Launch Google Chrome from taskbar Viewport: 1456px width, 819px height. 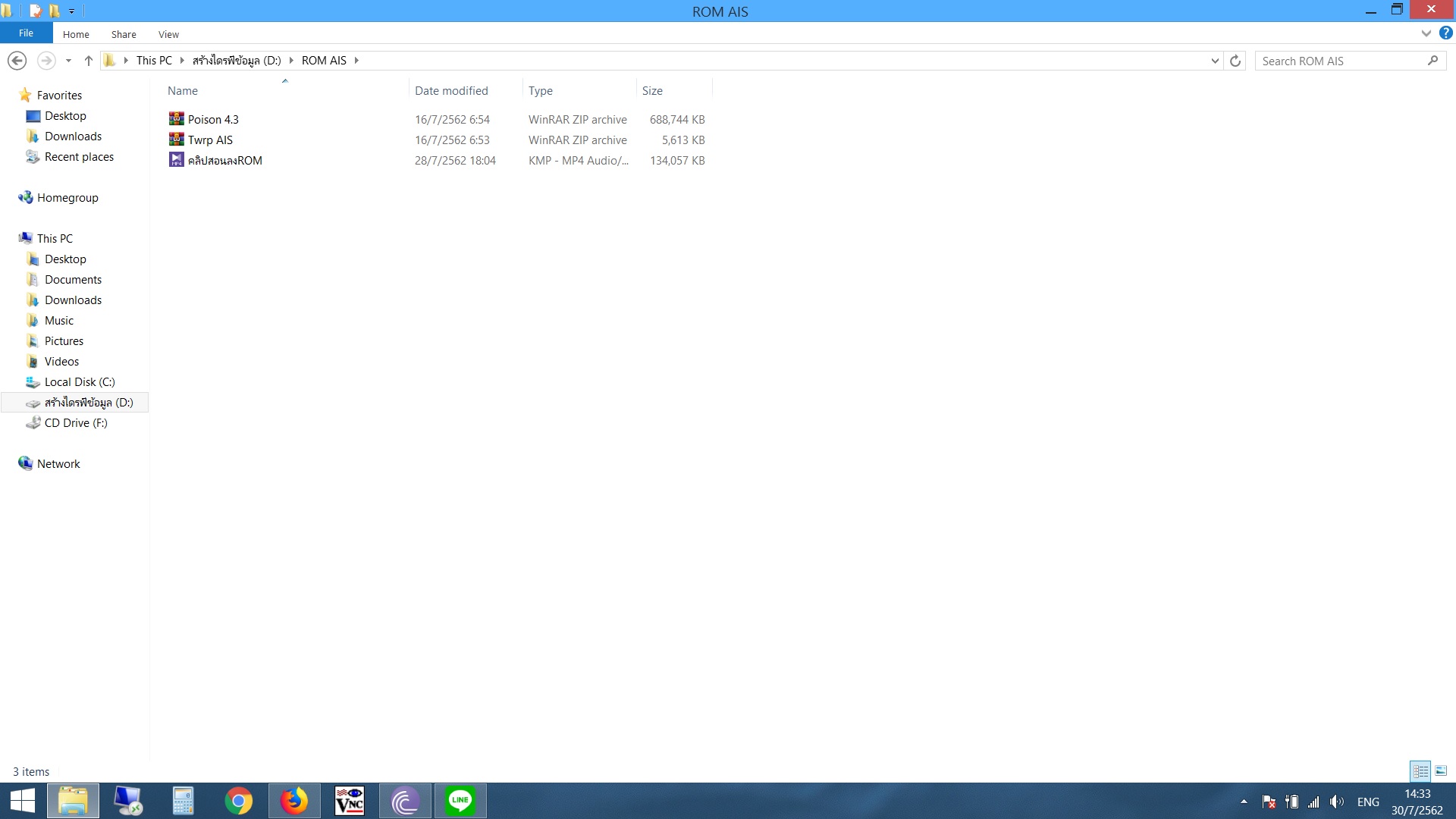(x=238, y=801)
